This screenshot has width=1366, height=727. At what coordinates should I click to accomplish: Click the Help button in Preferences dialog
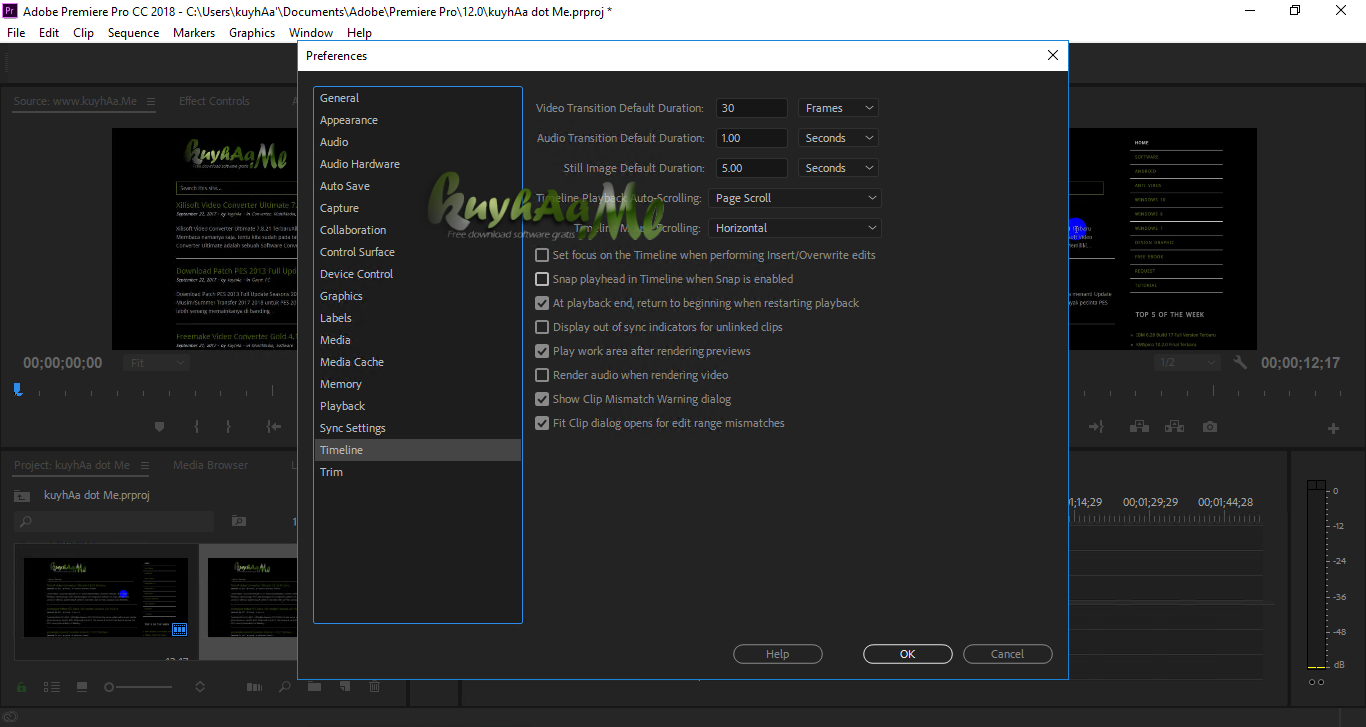click(x=778, y=654)
